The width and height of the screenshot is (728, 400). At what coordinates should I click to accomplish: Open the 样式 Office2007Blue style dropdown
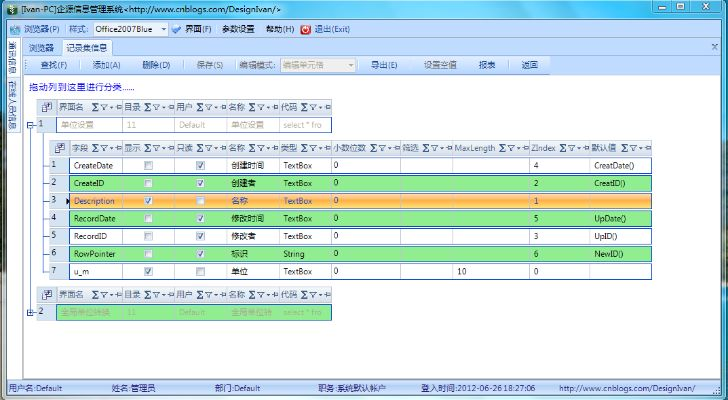click(x=163, y=29)
